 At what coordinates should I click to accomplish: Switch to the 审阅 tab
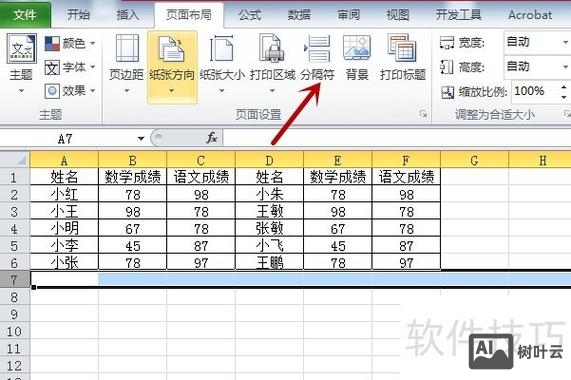[348, 15]
